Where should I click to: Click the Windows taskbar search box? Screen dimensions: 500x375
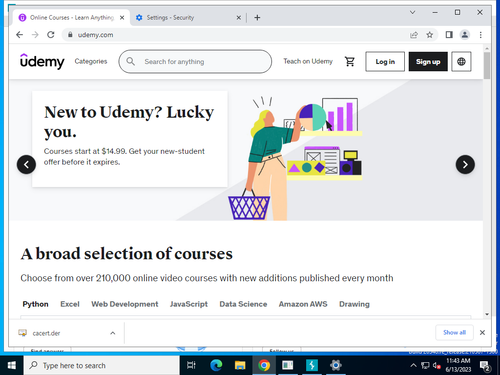point(102,365)
